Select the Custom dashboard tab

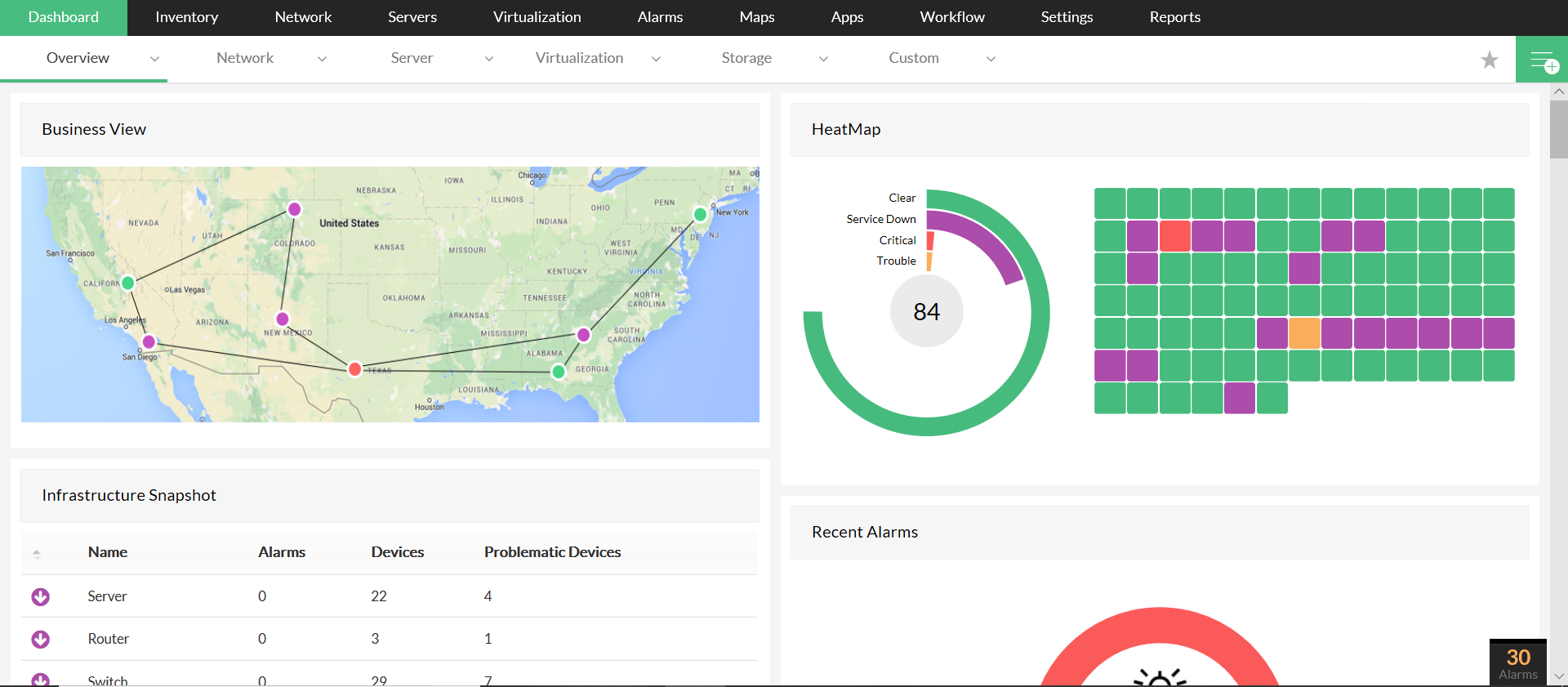913,58
